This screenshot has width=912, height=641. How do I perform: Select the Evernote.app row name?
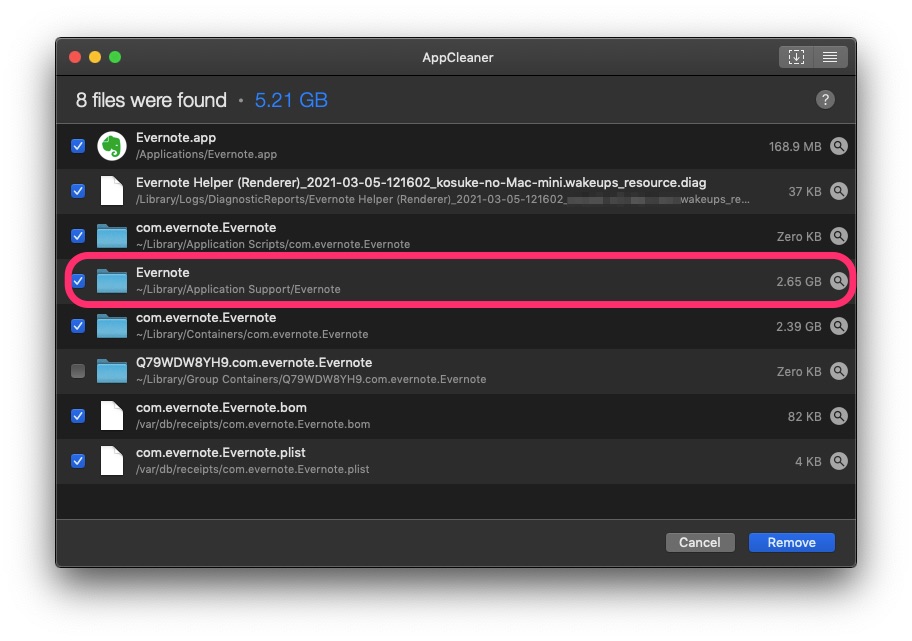[x=176, y=138]
